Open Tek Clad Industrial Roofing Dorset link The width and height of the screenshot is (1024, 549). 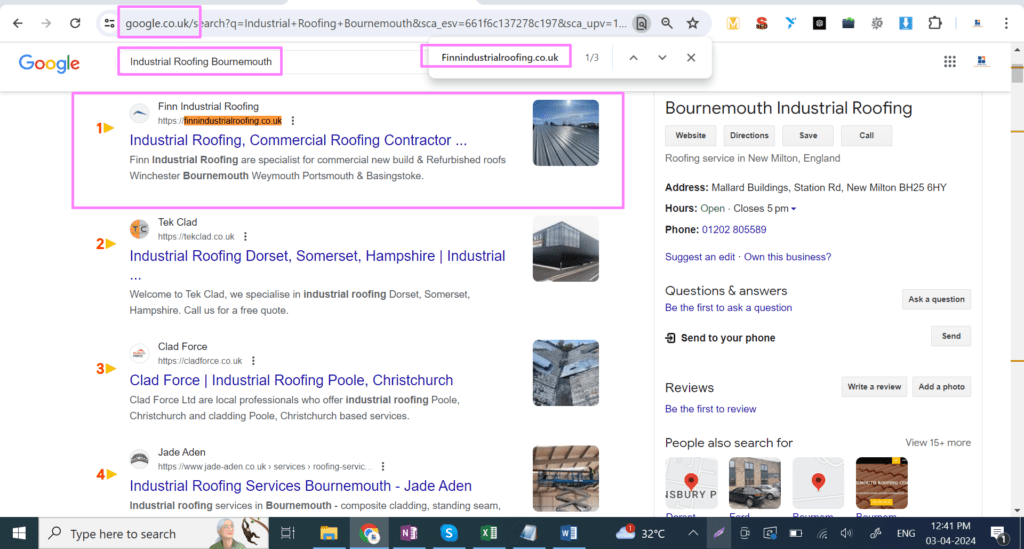317,256
